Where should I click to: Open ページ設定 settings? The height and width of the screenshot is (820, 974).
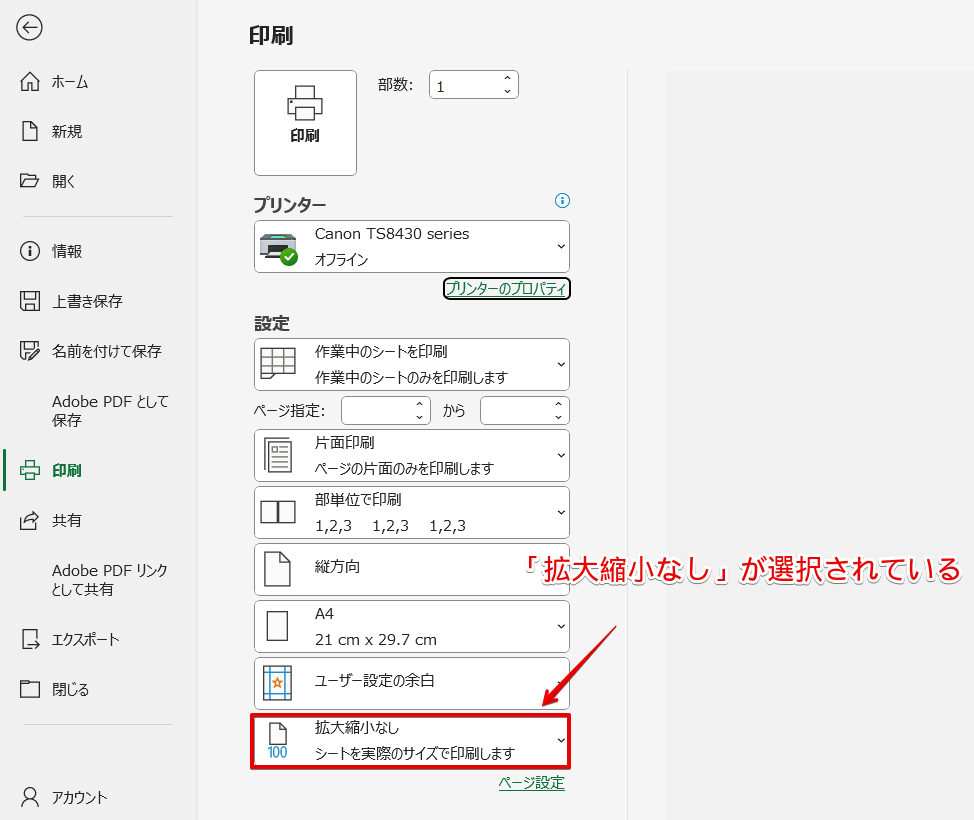click(533, 783)
